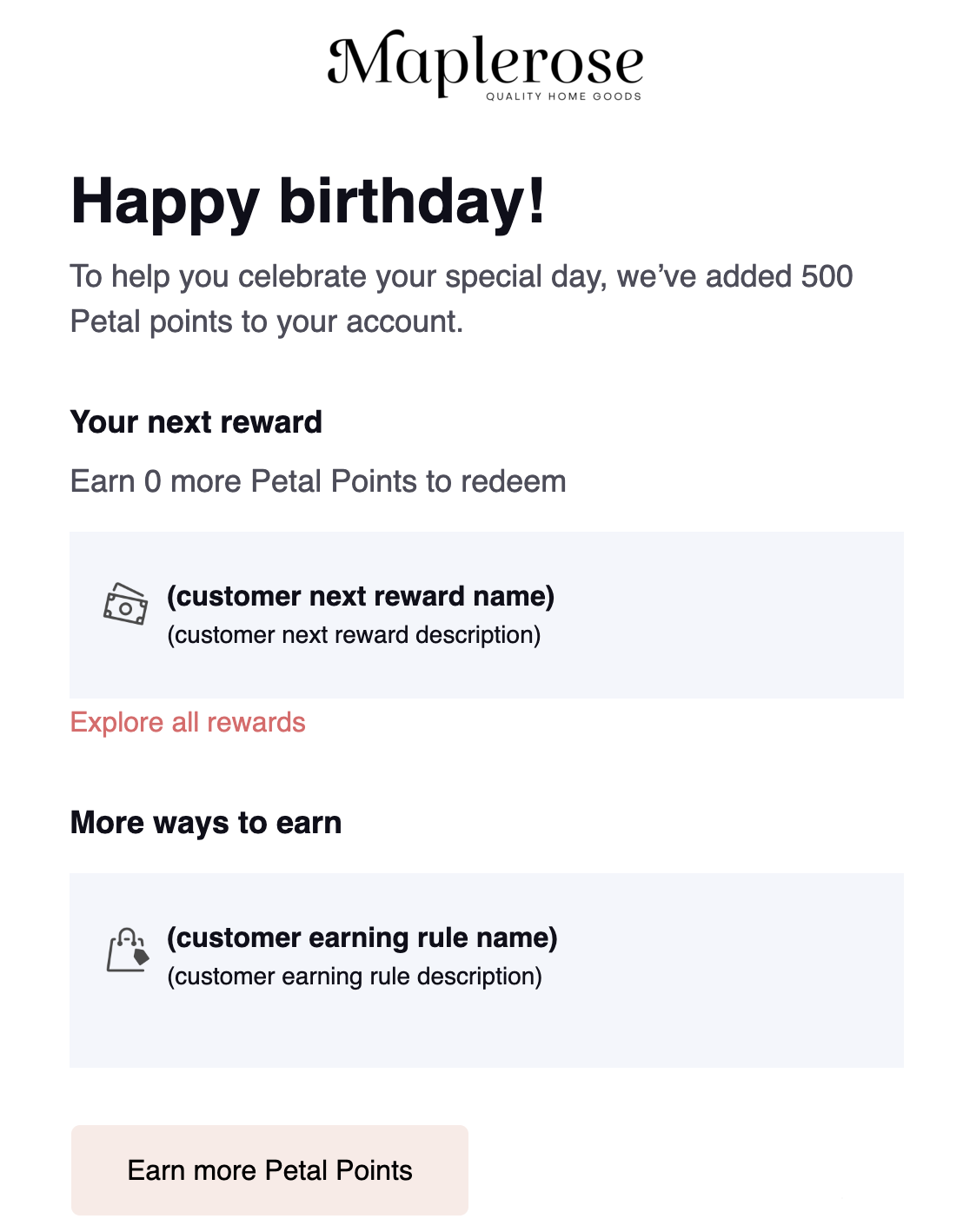Select the Quality Home Goods tagline
Image resolution: width=963 pixels, height=1232 pixels.
(563, 96)
